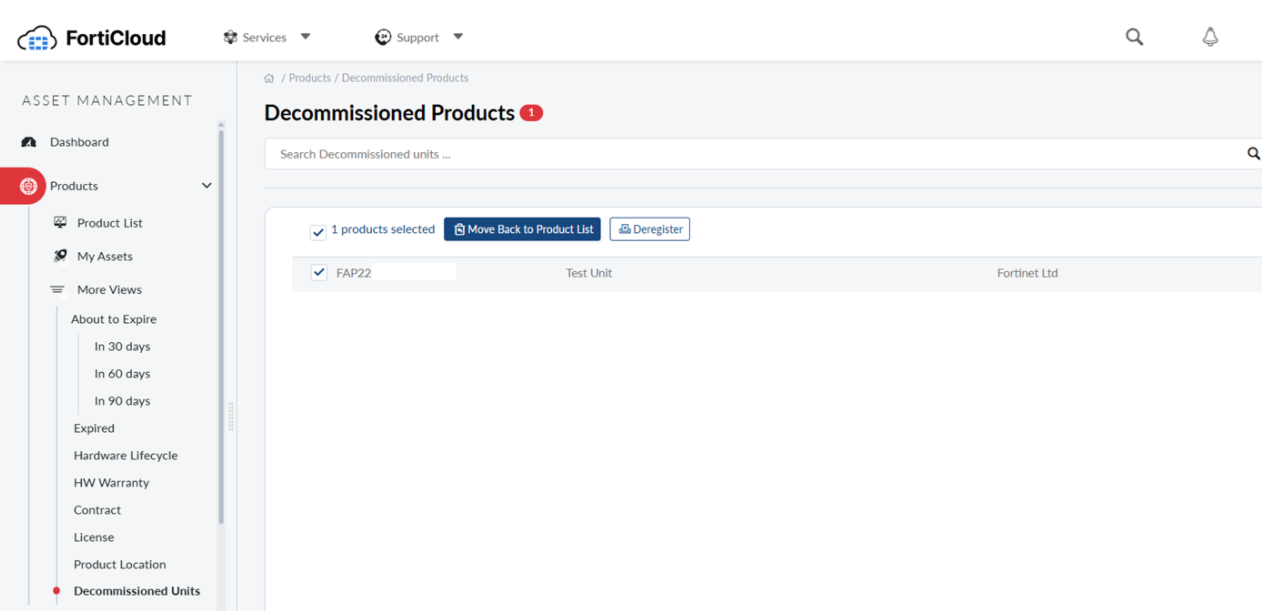Click the home breadcrumb icon
Screen dimensions: 1267x615
tap(269, 78)
